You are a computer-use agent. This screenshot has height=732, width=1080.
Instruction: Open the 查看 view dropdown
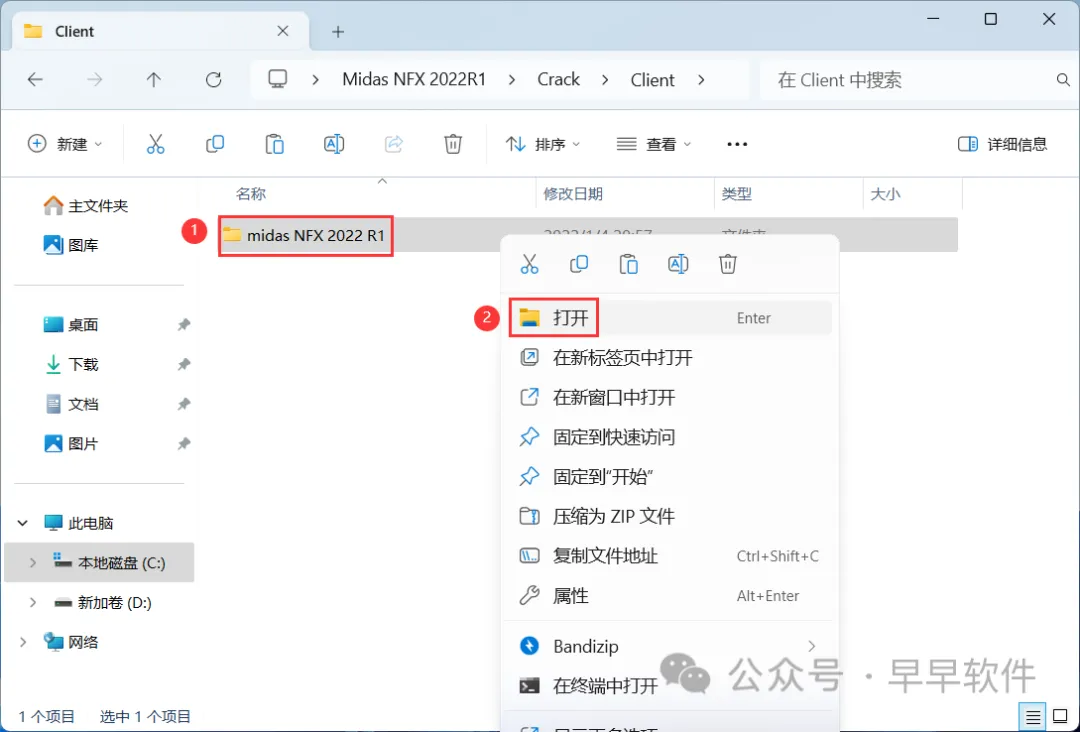tap(654, 144)
